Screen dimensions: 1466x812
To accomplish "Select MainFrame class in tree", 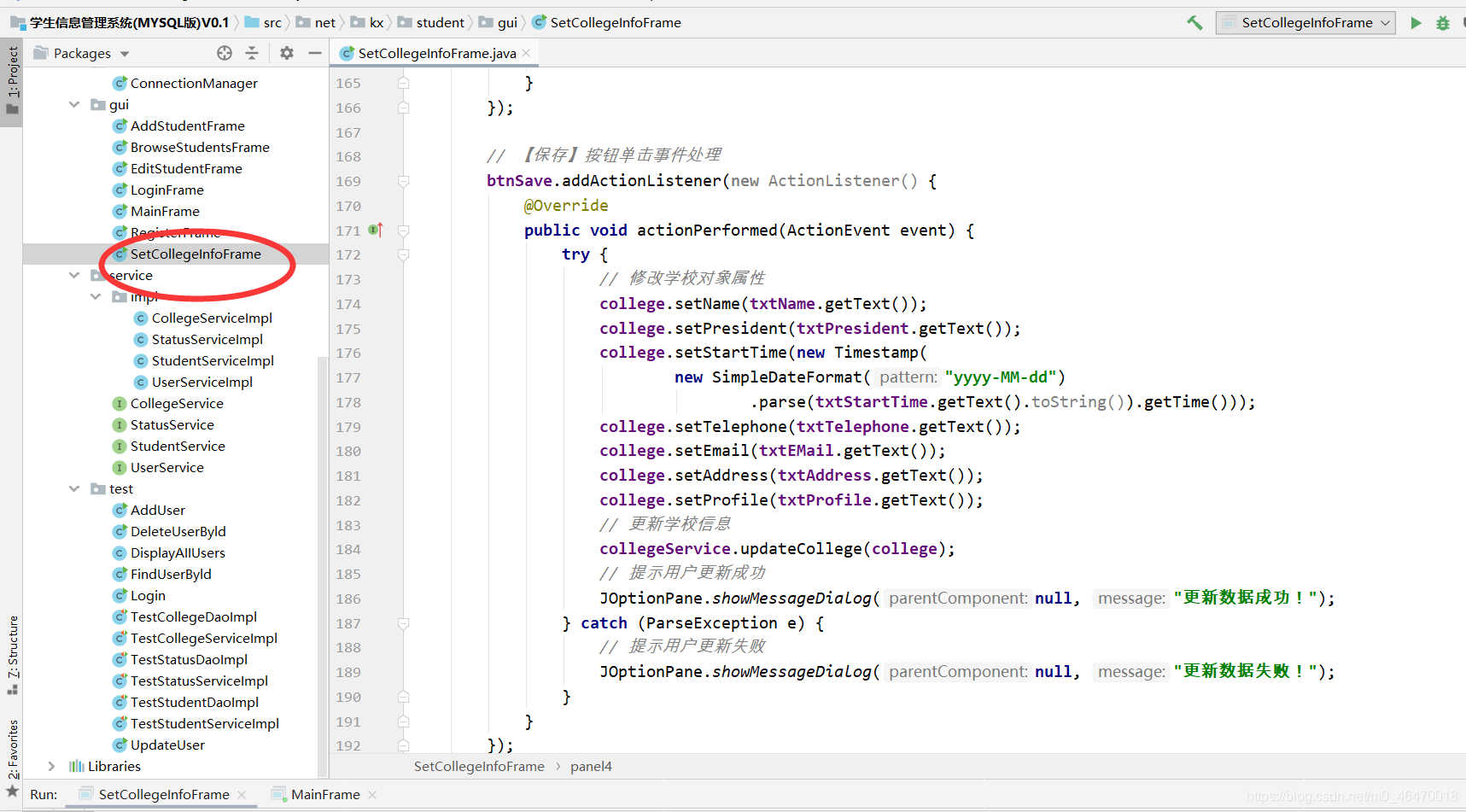I will pyautogui.click(x=165, y=211).
